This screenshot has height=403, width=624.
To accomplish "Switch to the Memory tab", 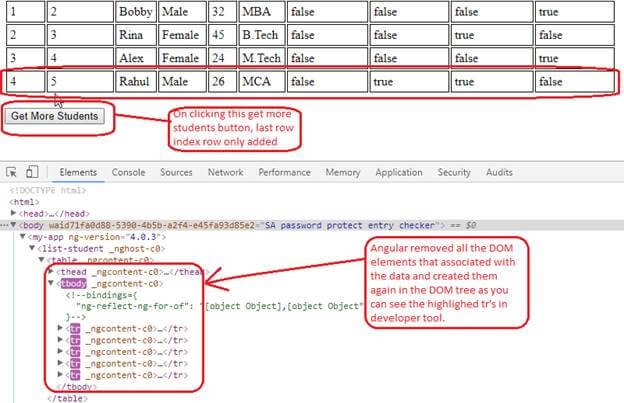I will (343, 172).
